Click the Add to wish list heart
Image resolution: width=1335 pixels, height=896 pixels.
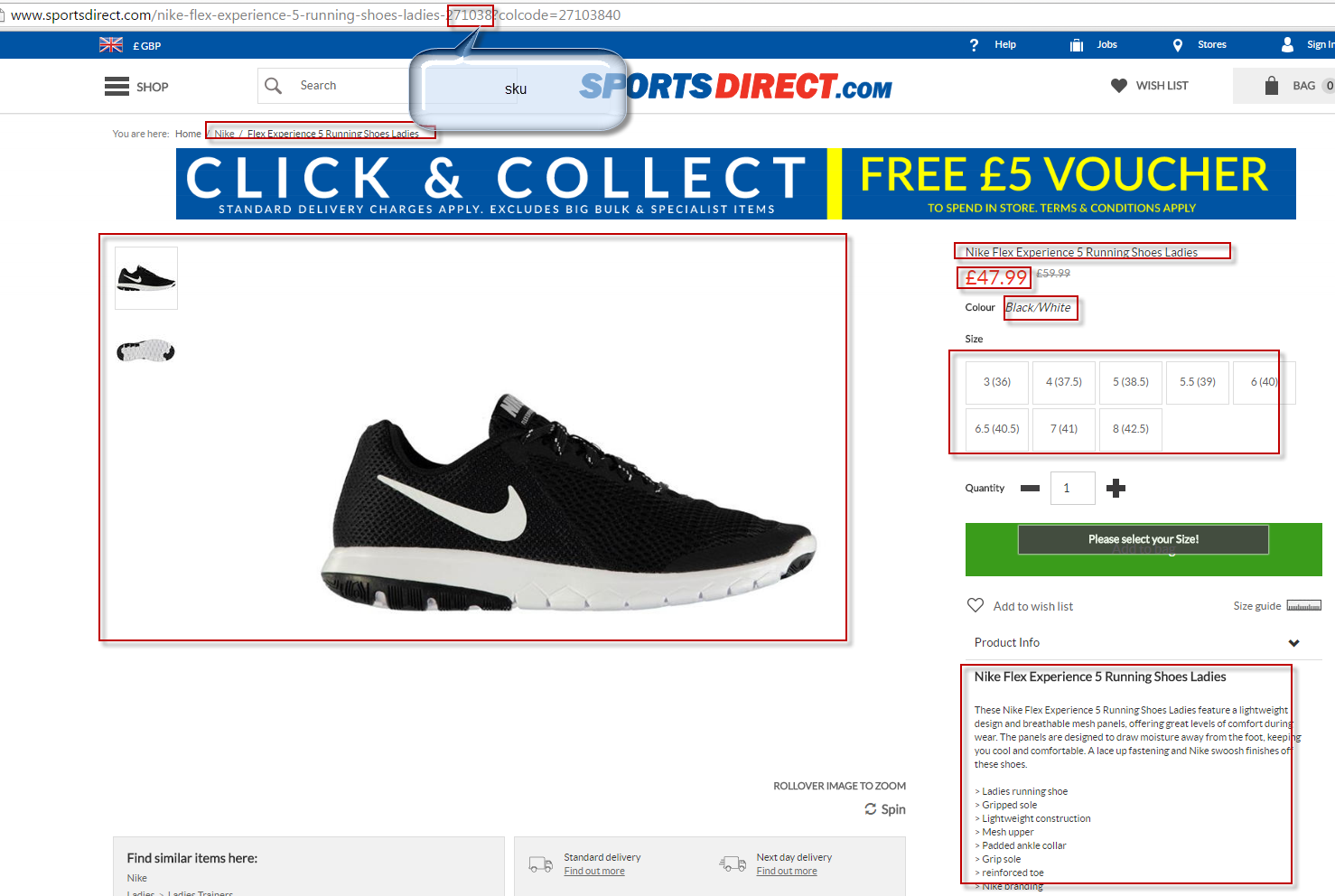click(x=976, y=605)
